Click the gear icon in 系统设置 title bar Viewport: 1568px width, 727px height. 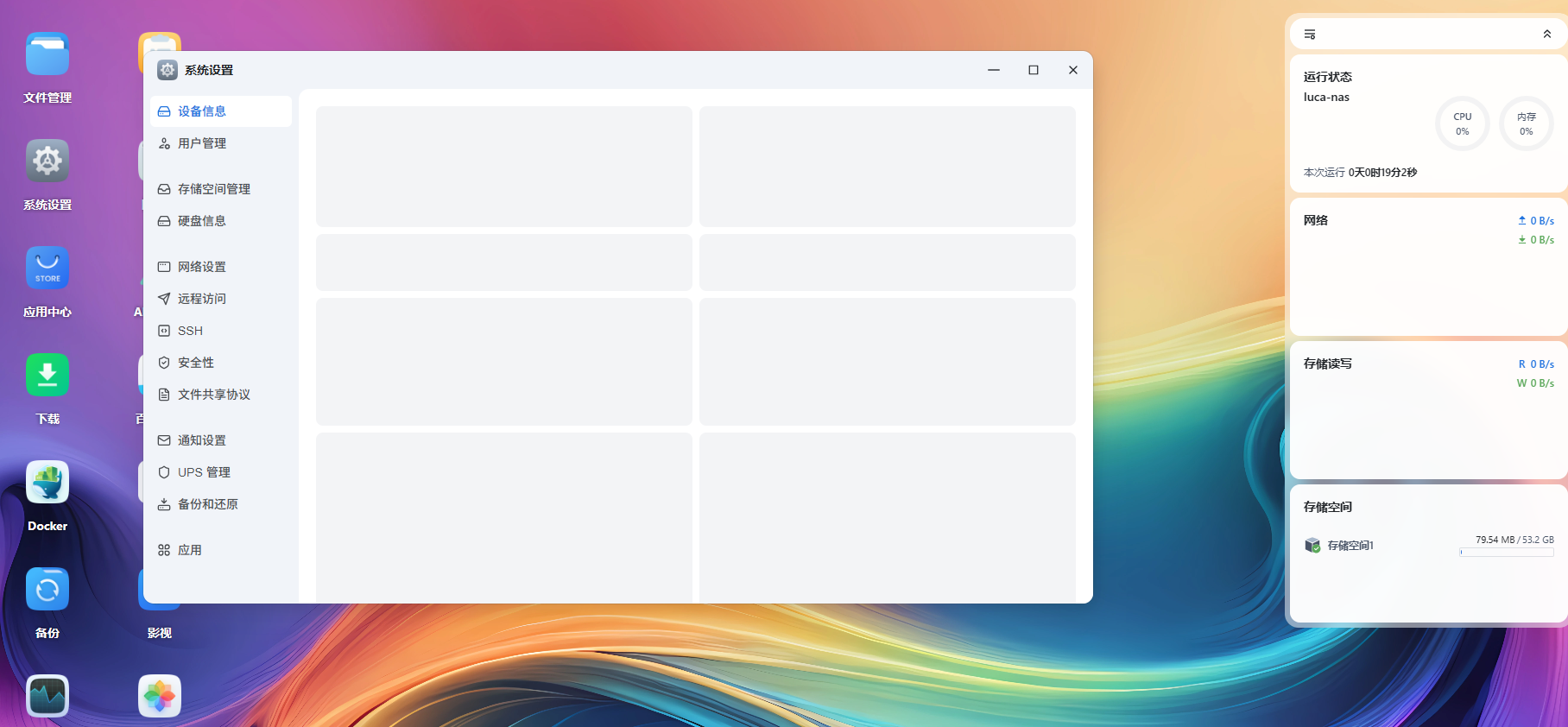coord(168,70)
